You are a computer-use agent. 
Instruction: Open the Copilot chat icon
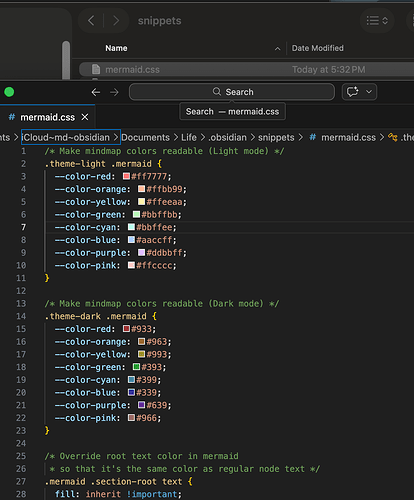(353, 92)
